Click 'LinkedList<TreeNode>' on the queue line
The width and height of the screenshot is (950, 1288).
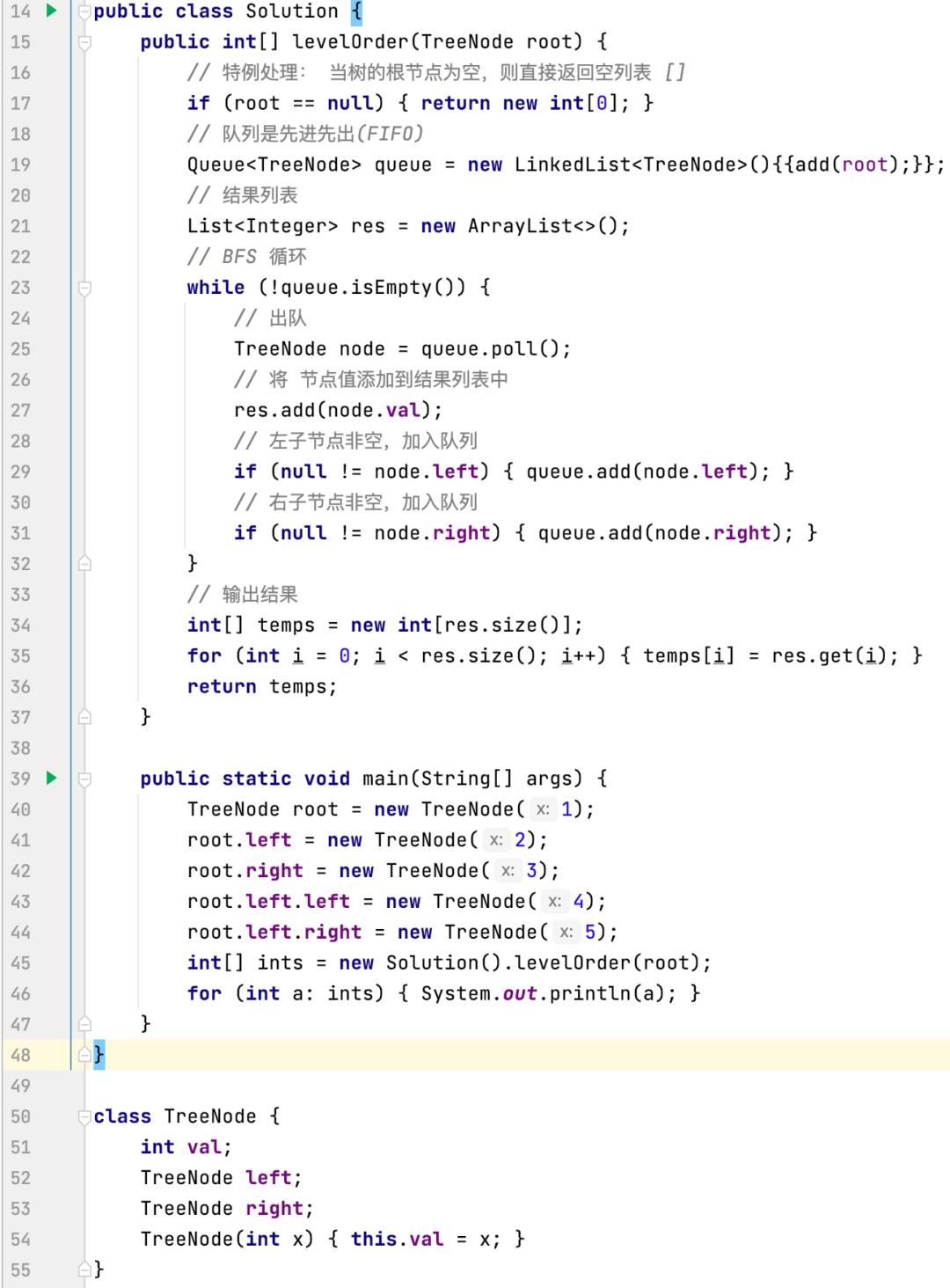631,165
